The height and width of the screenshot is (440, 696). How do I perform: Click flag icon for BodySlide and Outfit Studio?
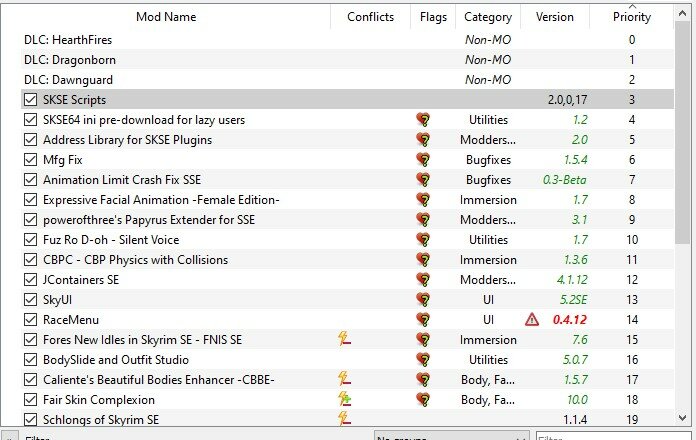click(x=424, y=360)
